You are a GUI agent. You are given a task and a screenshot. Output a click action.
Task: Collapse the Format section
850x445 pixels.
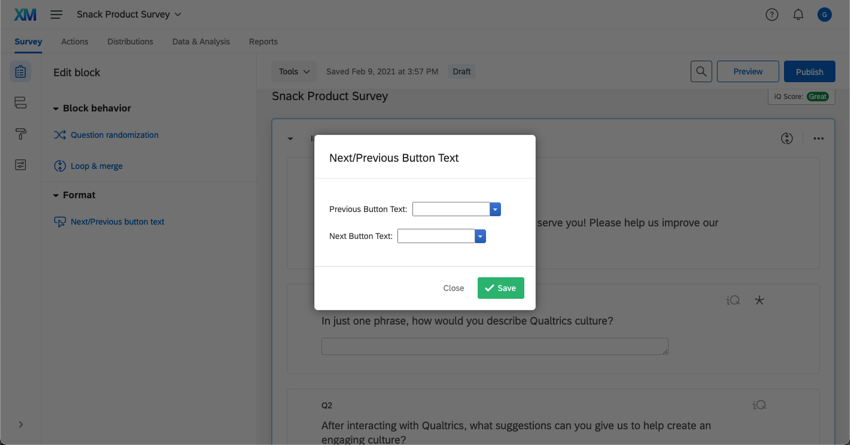point(55,195)
